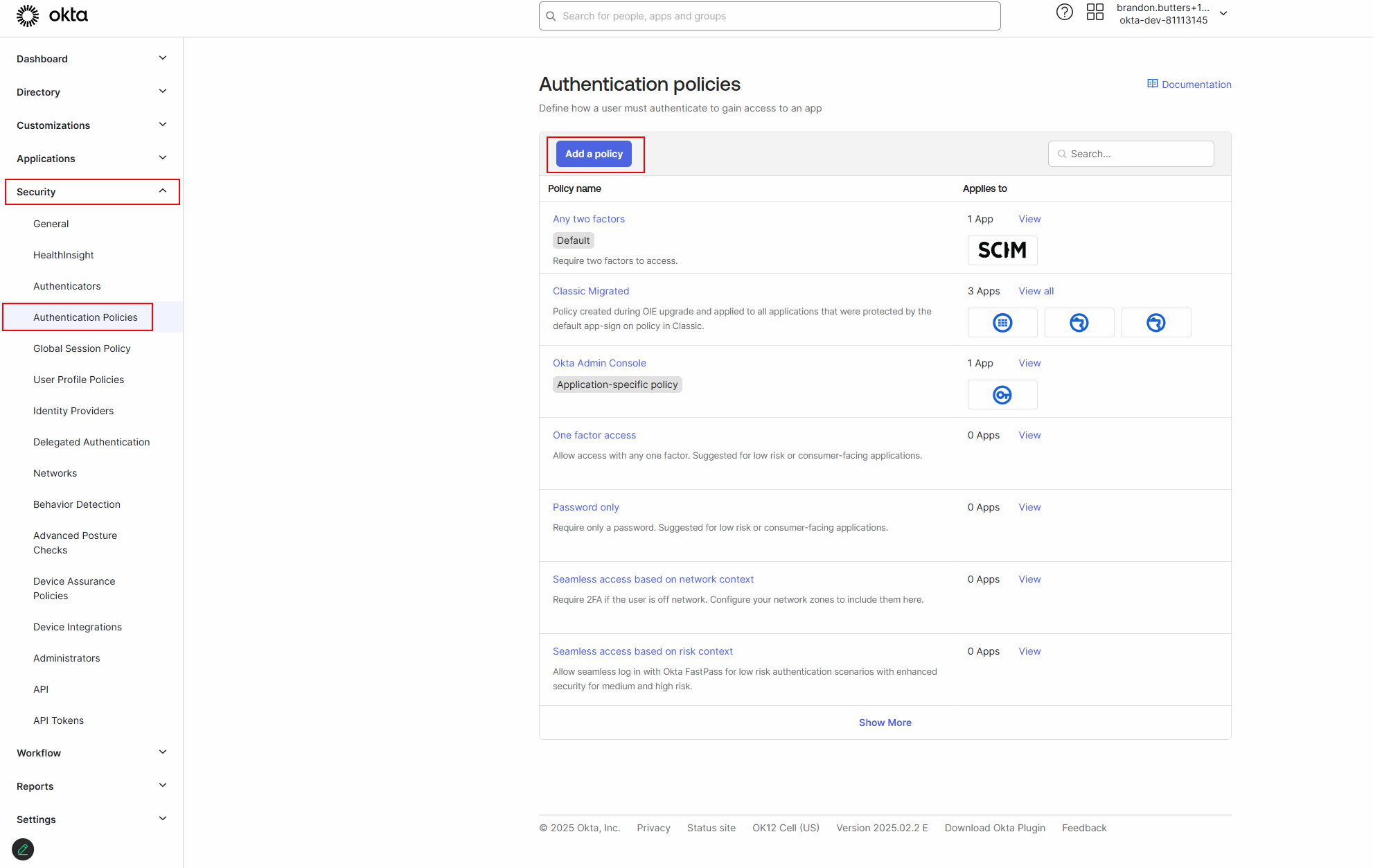
Task: Click the Policy name column header
Action: click(x=574, y=188)
